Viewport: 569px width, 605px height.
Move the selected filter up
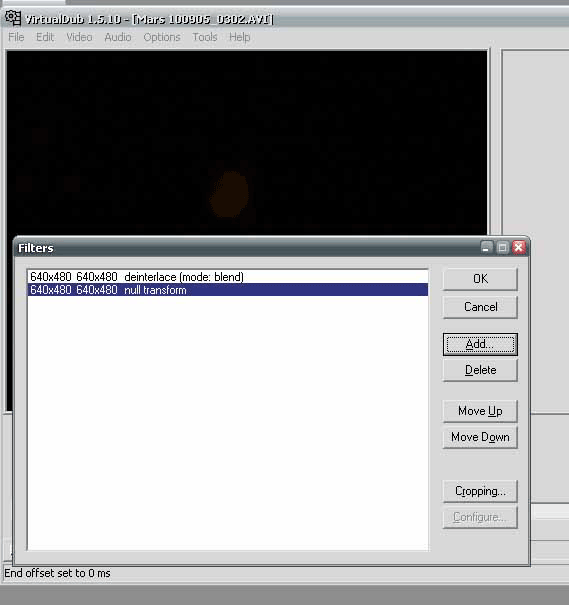480,411
